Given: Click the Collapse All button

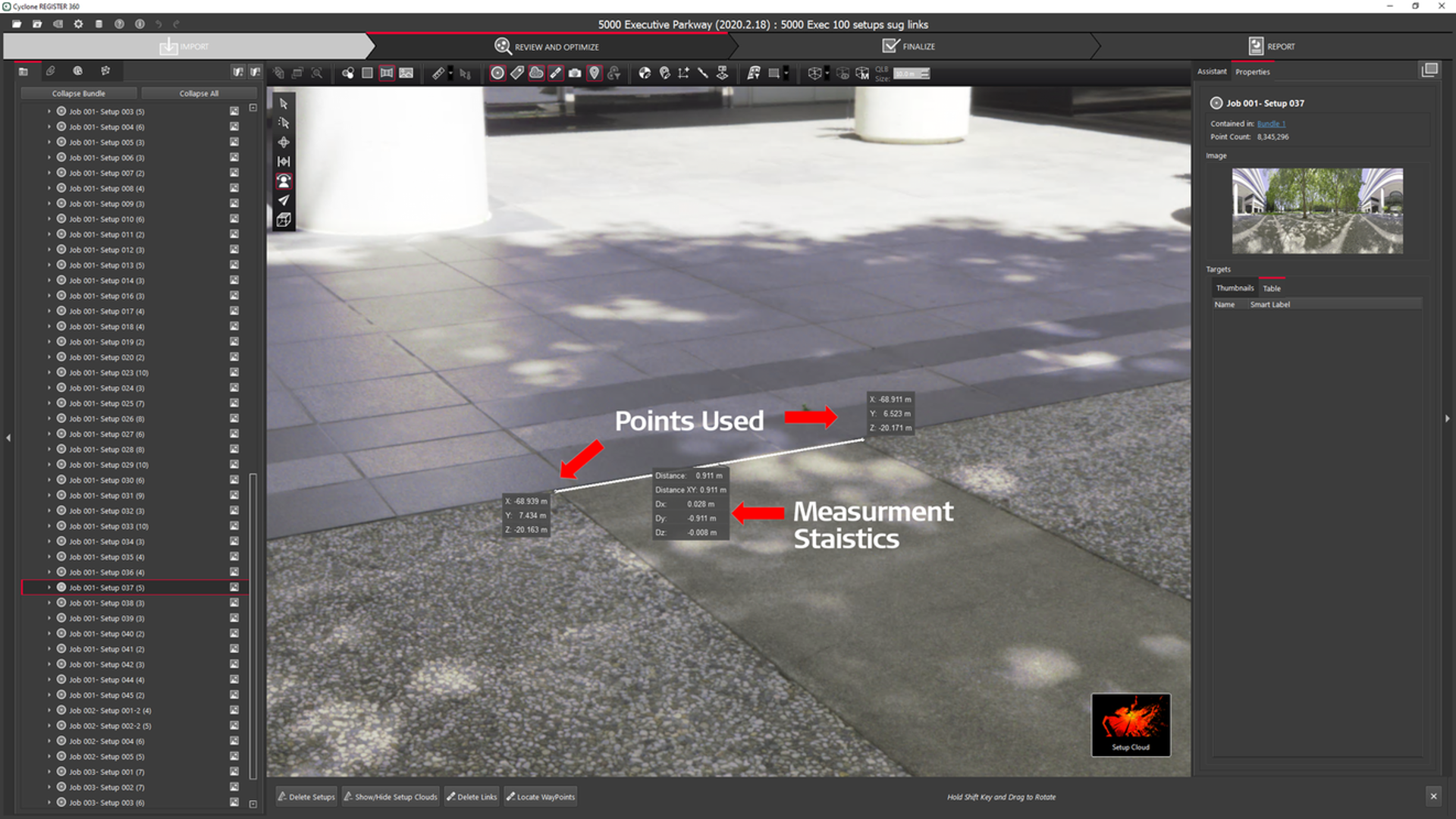Looking at the screenshot, I should pos(199,93).
